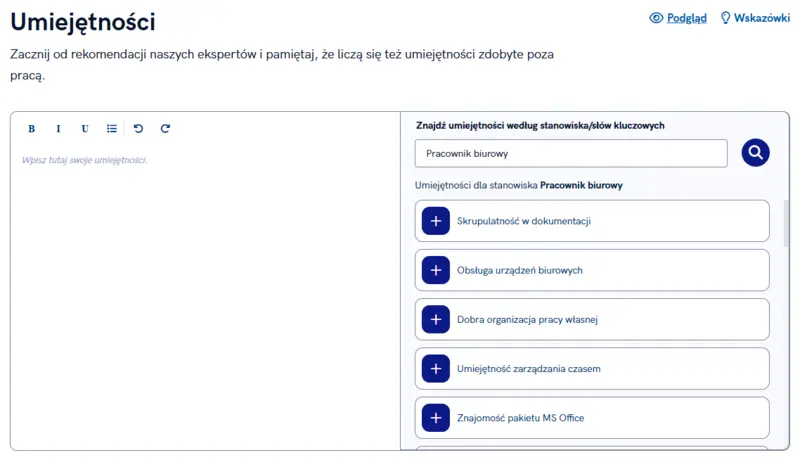Screen dimensions: 800x467
Task: Redo the last editor change
Action: pos(166,128)
